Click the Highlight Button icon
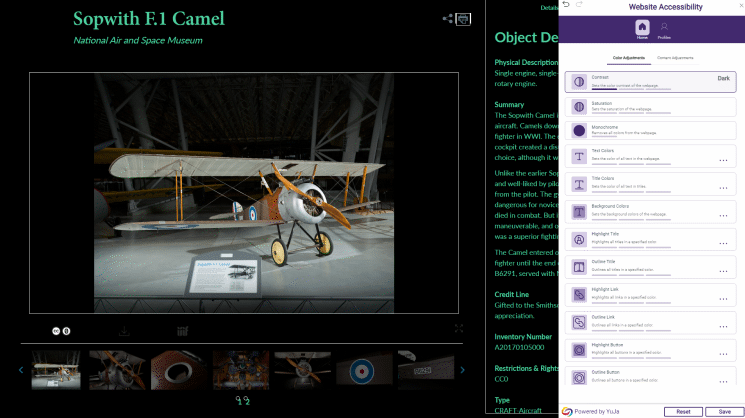745x418 pixels. [x=579, y=351]
